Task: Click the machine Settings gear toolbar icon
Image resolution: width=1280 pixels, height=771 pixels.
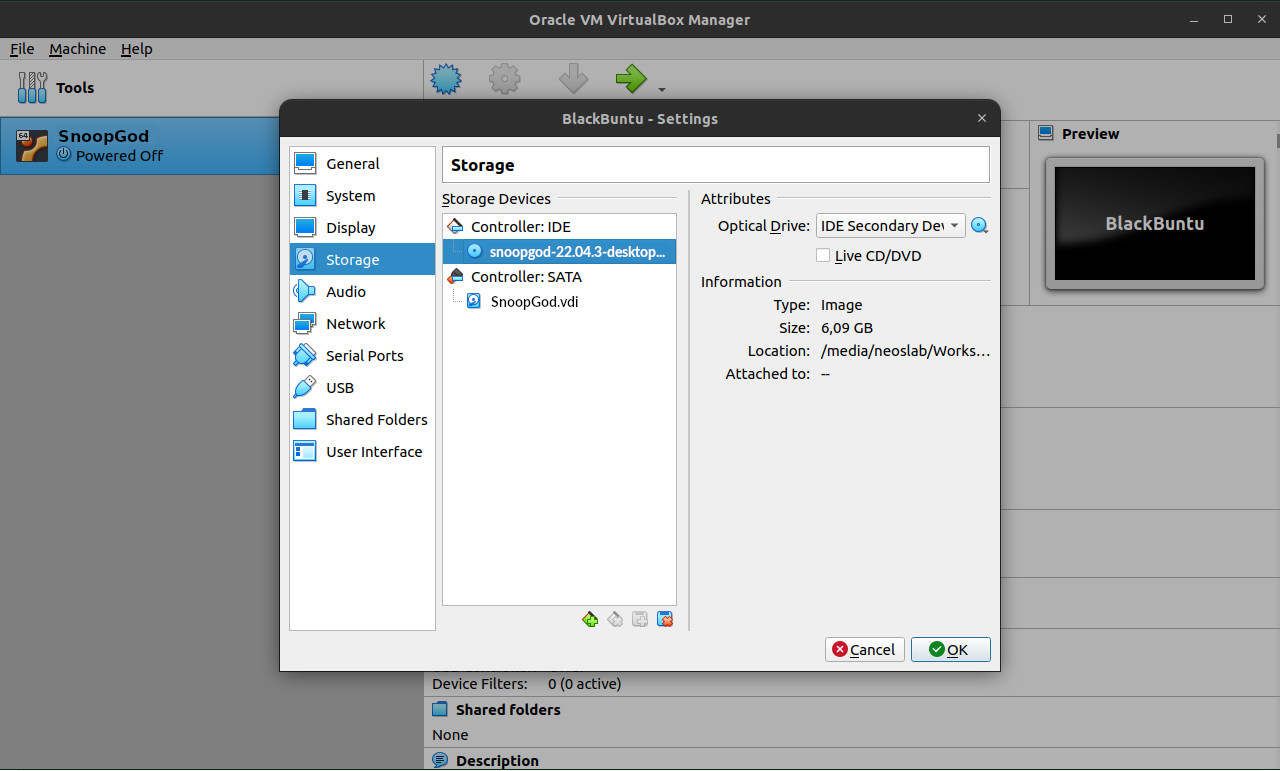Action: click(505, 79)
